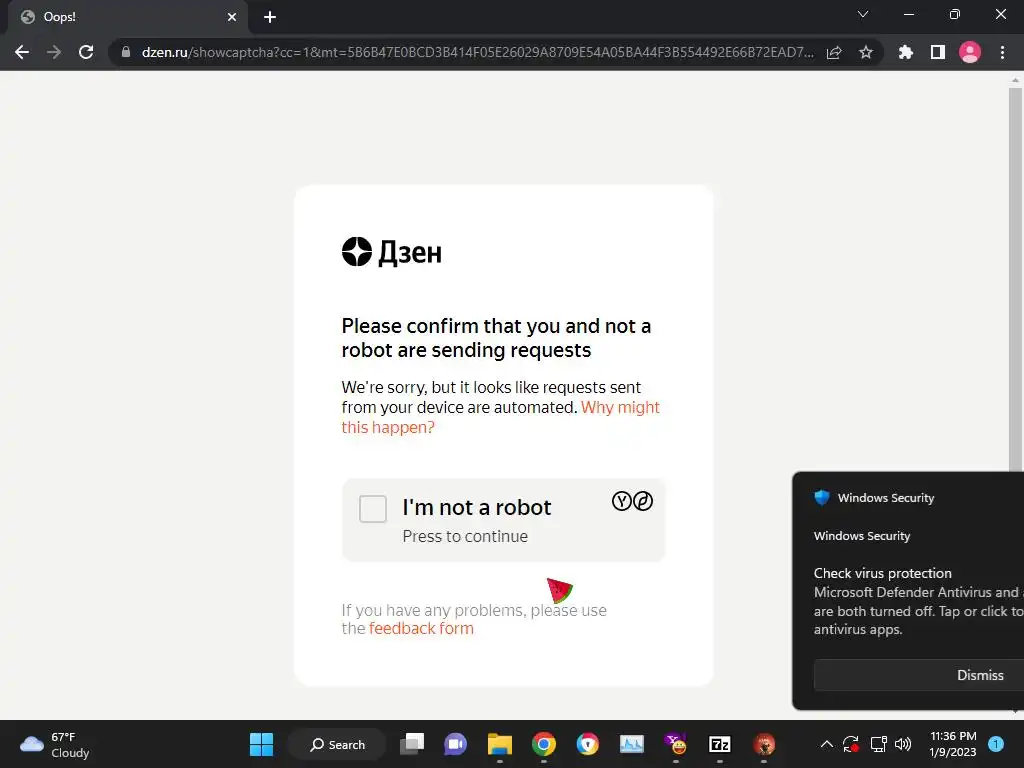This screenshot has width=1024, height=768.
Task: Open the weather widget showing 67°F
Action: pyautogui.click(x=55, y=744)
